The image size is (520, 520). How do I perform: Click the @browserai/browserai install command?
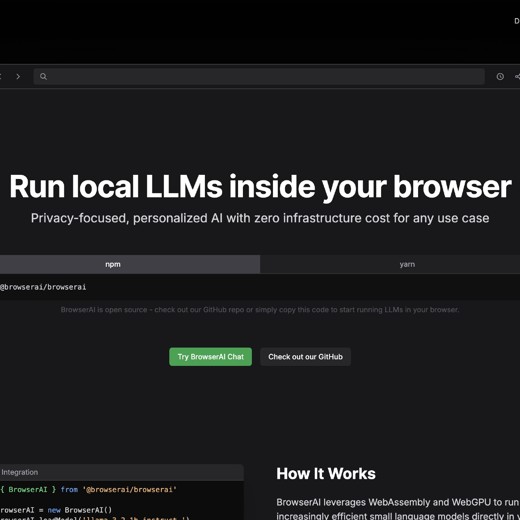tap(43, 287)
